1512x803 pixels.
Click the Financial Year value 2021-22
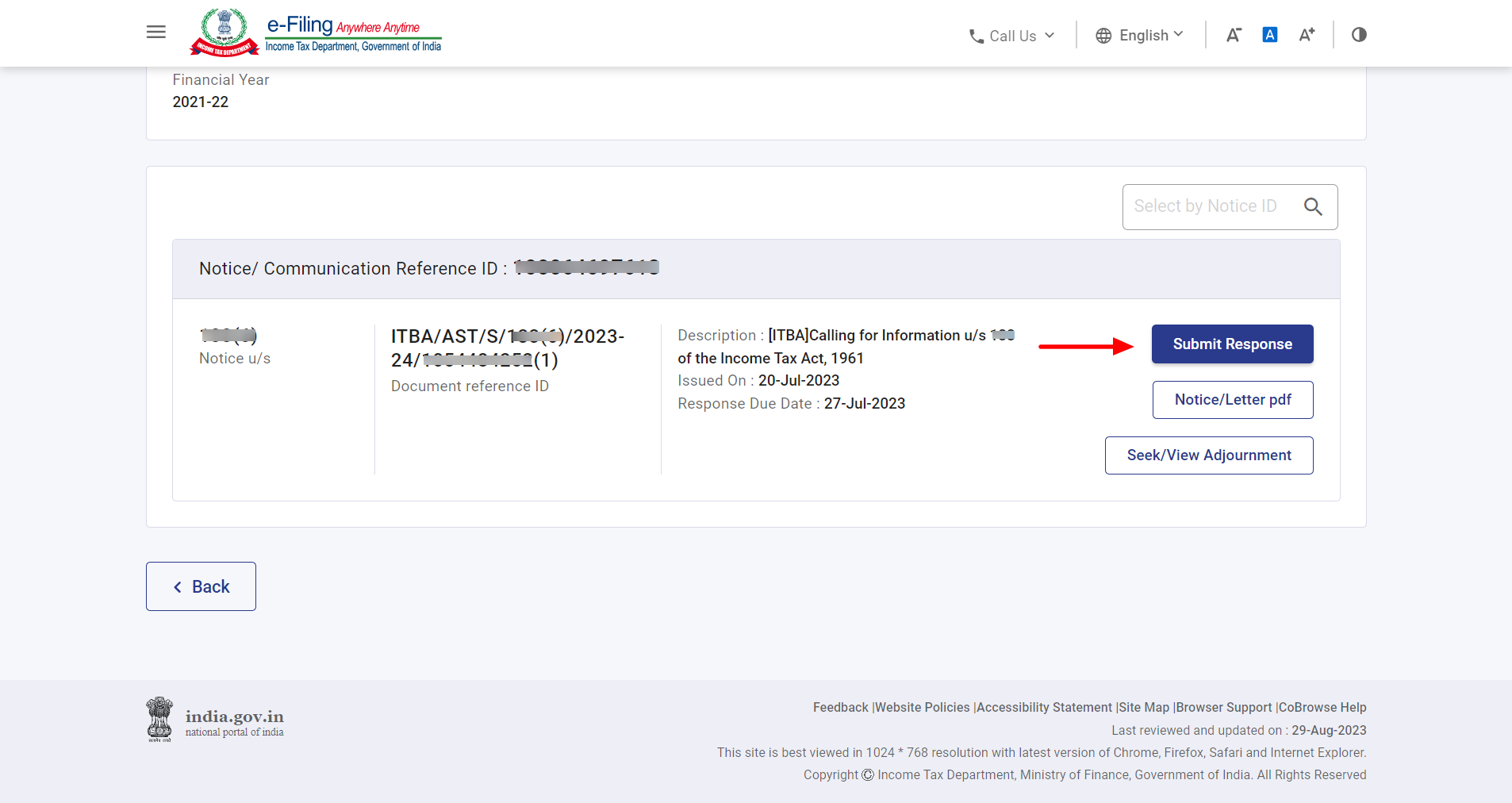(x=201, y=102)
